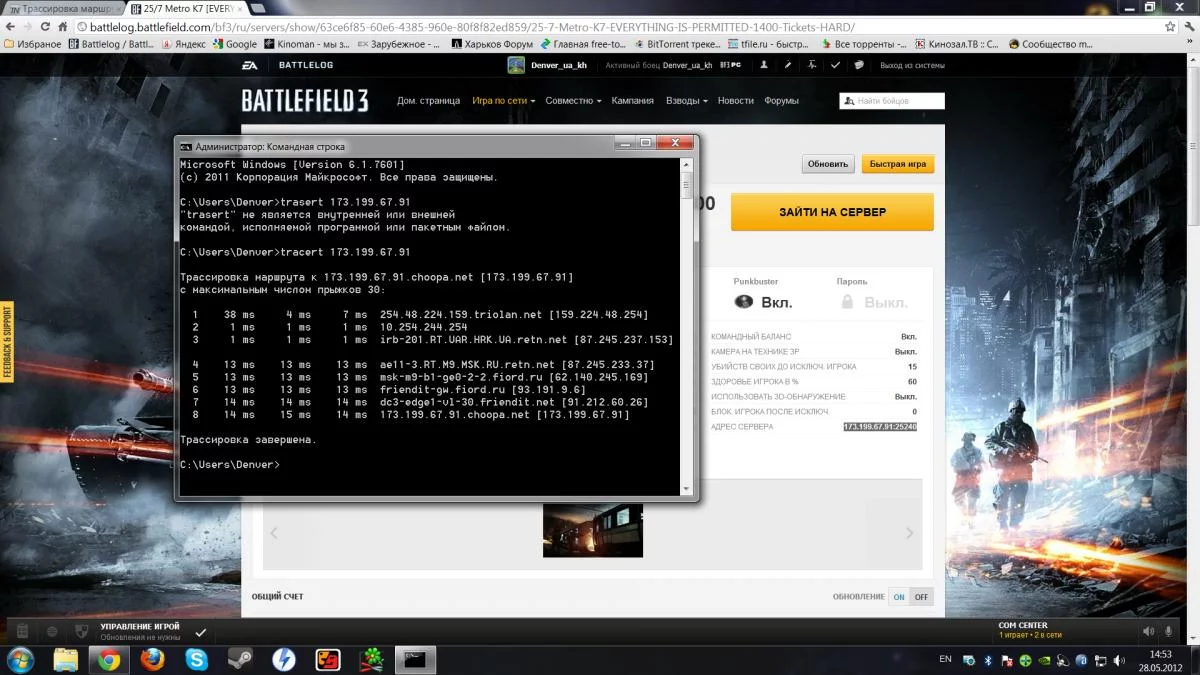Open the 'Кампания' menu item
The width and height of the screenshot is (1200, 675).
tap(633, 101)
